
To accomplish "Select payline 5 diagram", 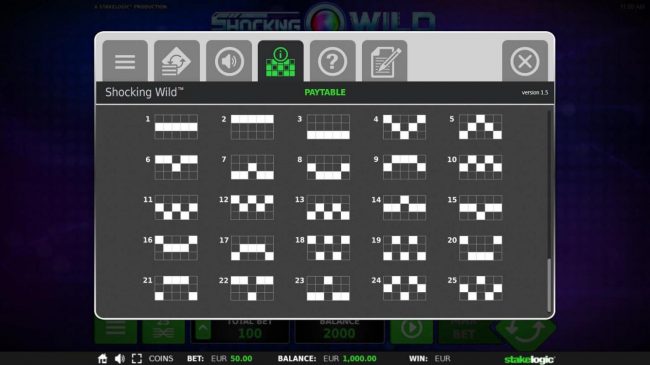I will pos(480,127).
